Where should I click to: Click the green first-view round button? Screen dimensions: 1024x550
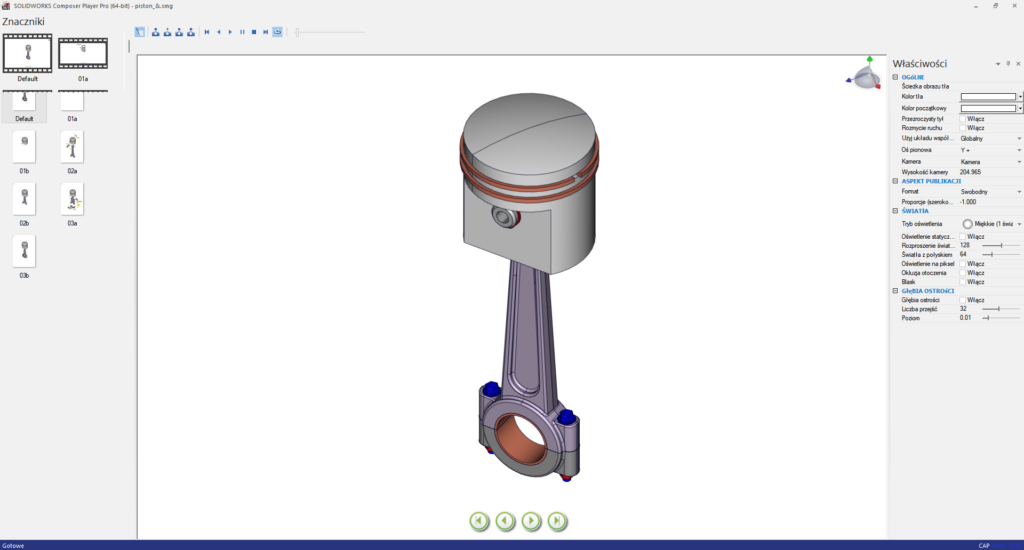point(480,520)
